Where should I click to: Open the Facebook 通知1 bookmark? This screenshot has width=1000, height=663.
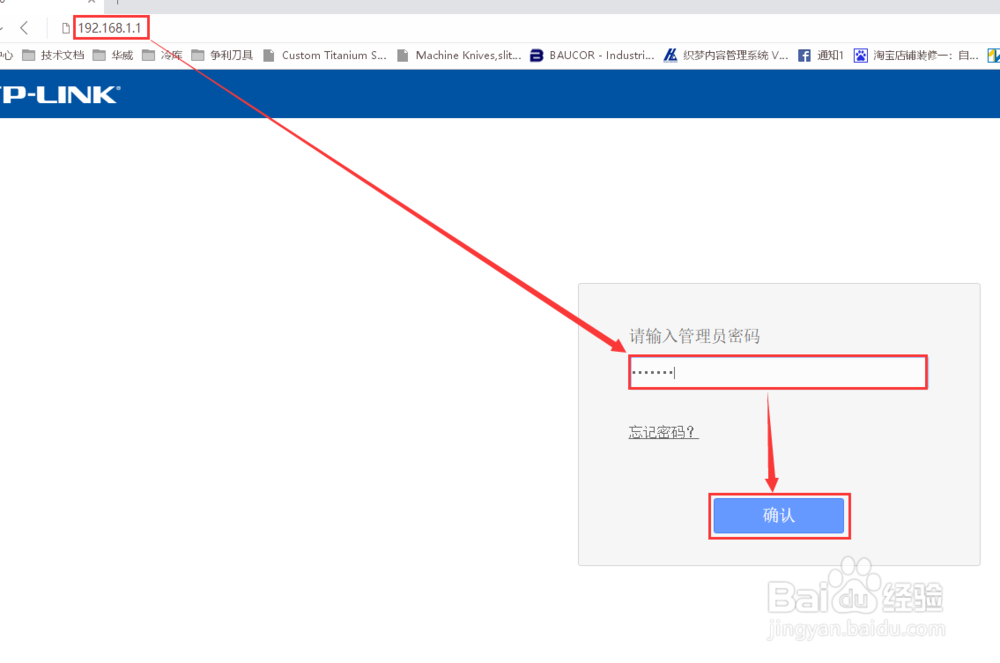point(822,55)
